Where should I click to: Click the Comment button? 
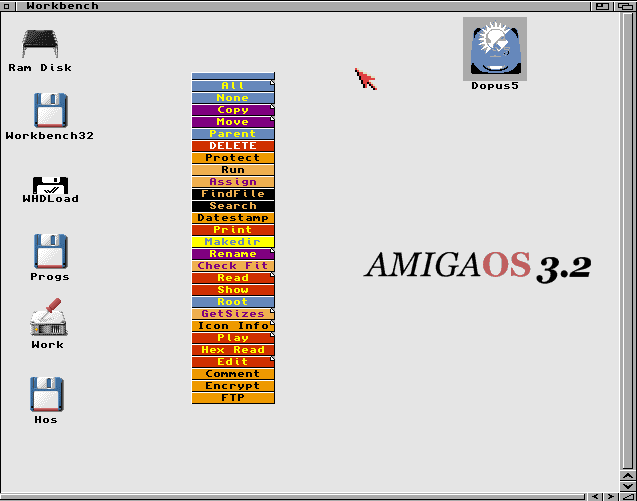(233, 373)
